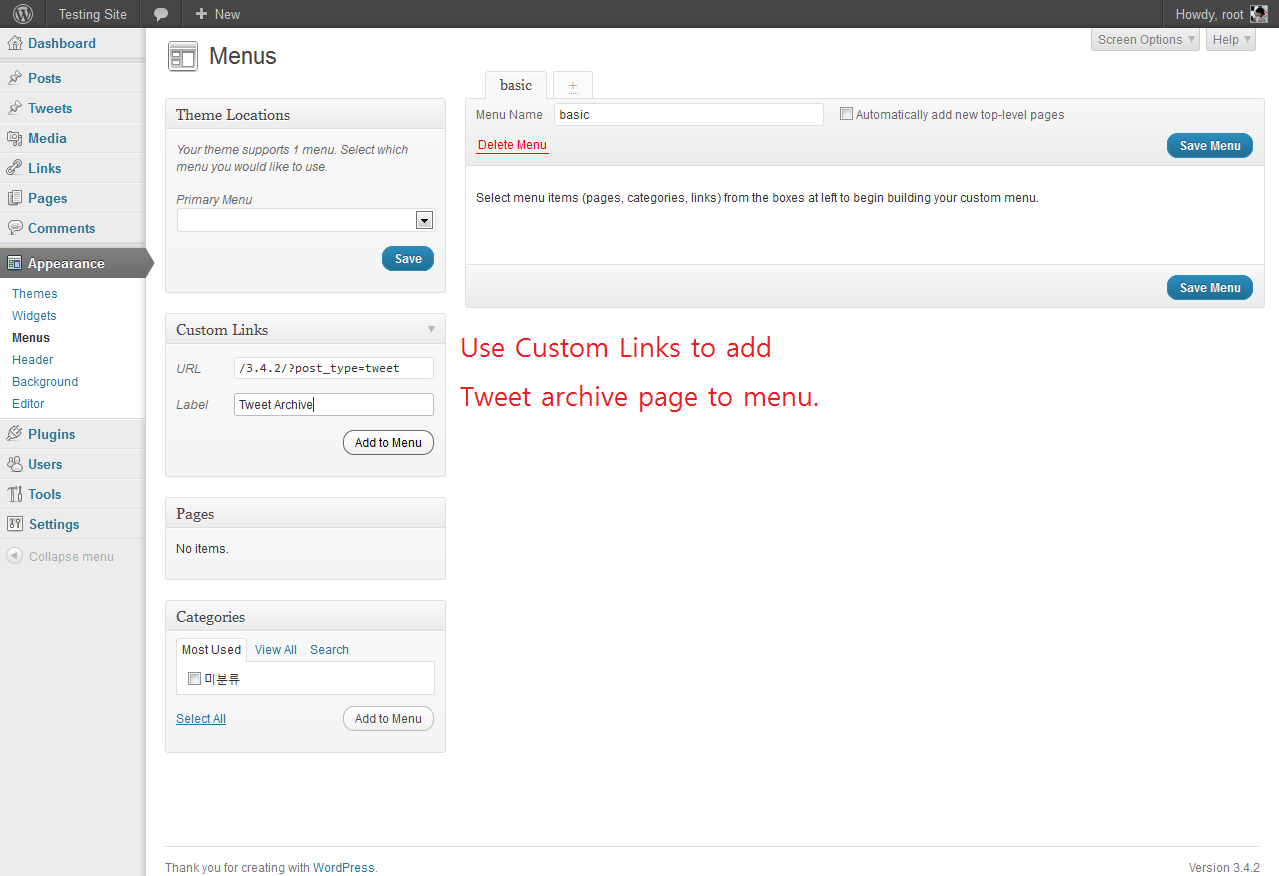This screenshot has width=1279, height=876.
Task: Check the 미분류 category checkbox
Action: point(194,679)
